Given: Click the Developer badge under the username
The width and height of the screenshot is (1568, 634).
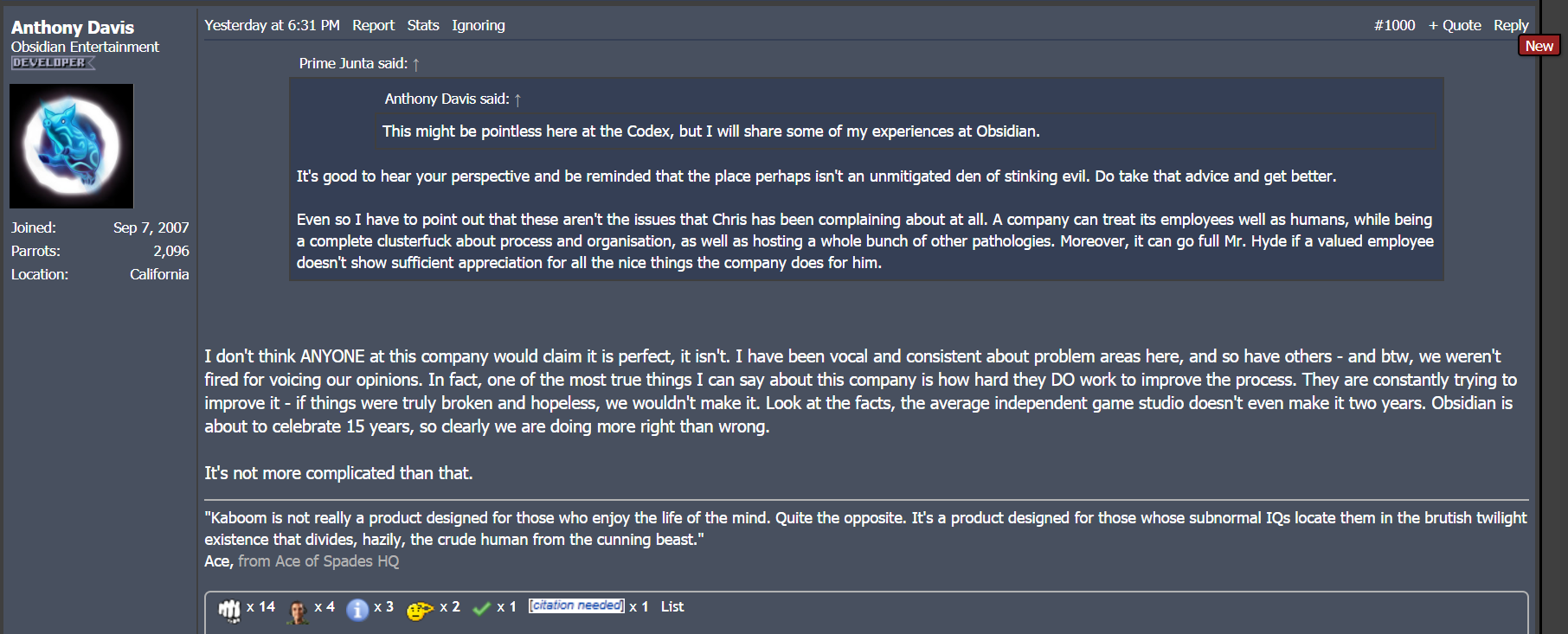Looking at the screenshot, I should coord(52,63).
